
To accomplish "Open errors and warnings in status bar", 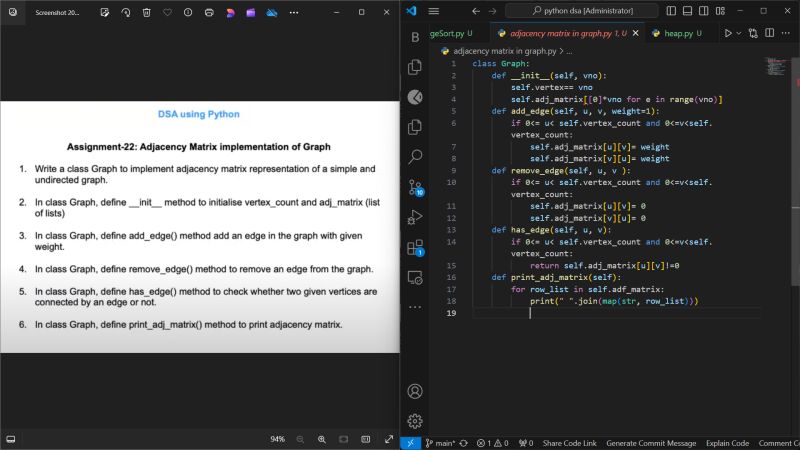I will (492, 443).
